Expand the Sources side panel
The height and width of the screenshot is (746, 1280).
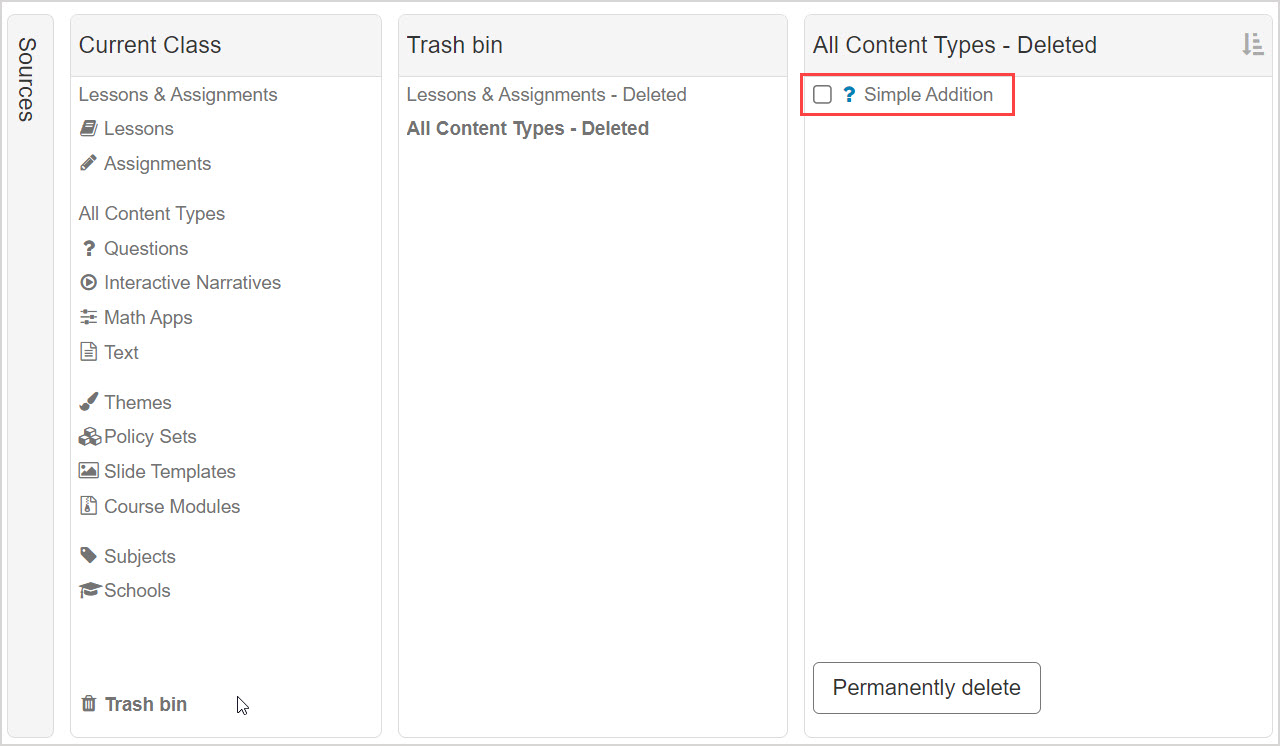[28, 80]
